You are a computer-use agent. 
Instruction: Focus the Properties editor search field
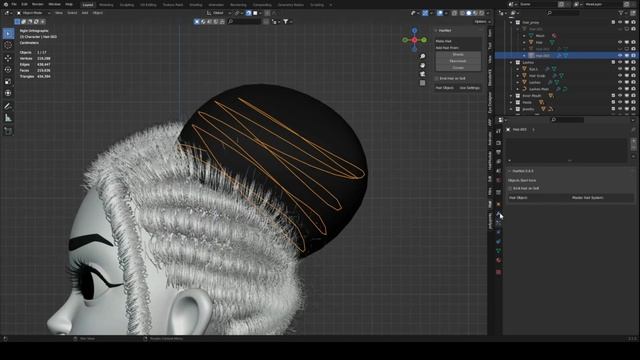point(567,120)
